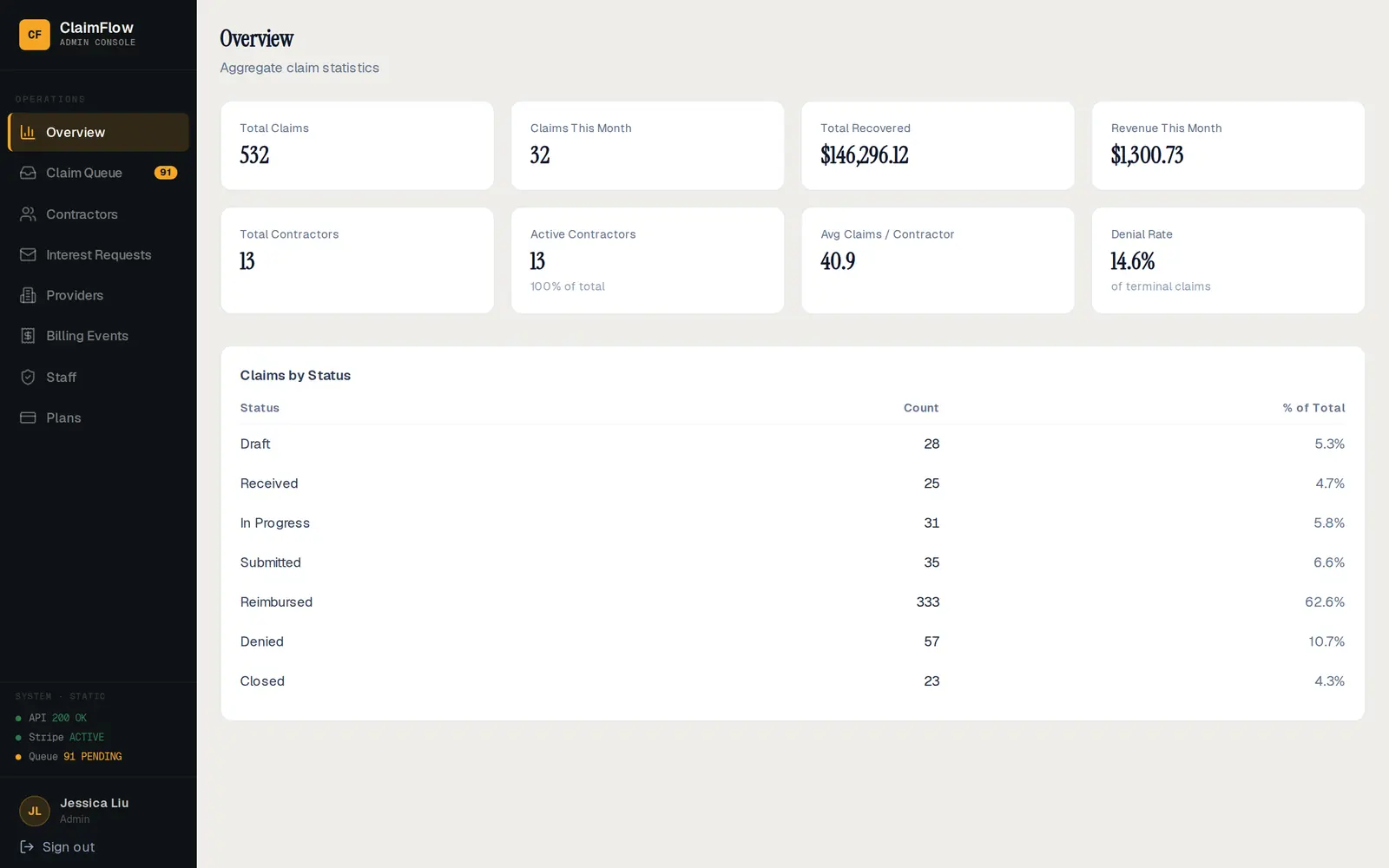Click the CF ClaimFlow logo badge
1389x868 pixels.
pyautogui.click(x=35, y=35)
